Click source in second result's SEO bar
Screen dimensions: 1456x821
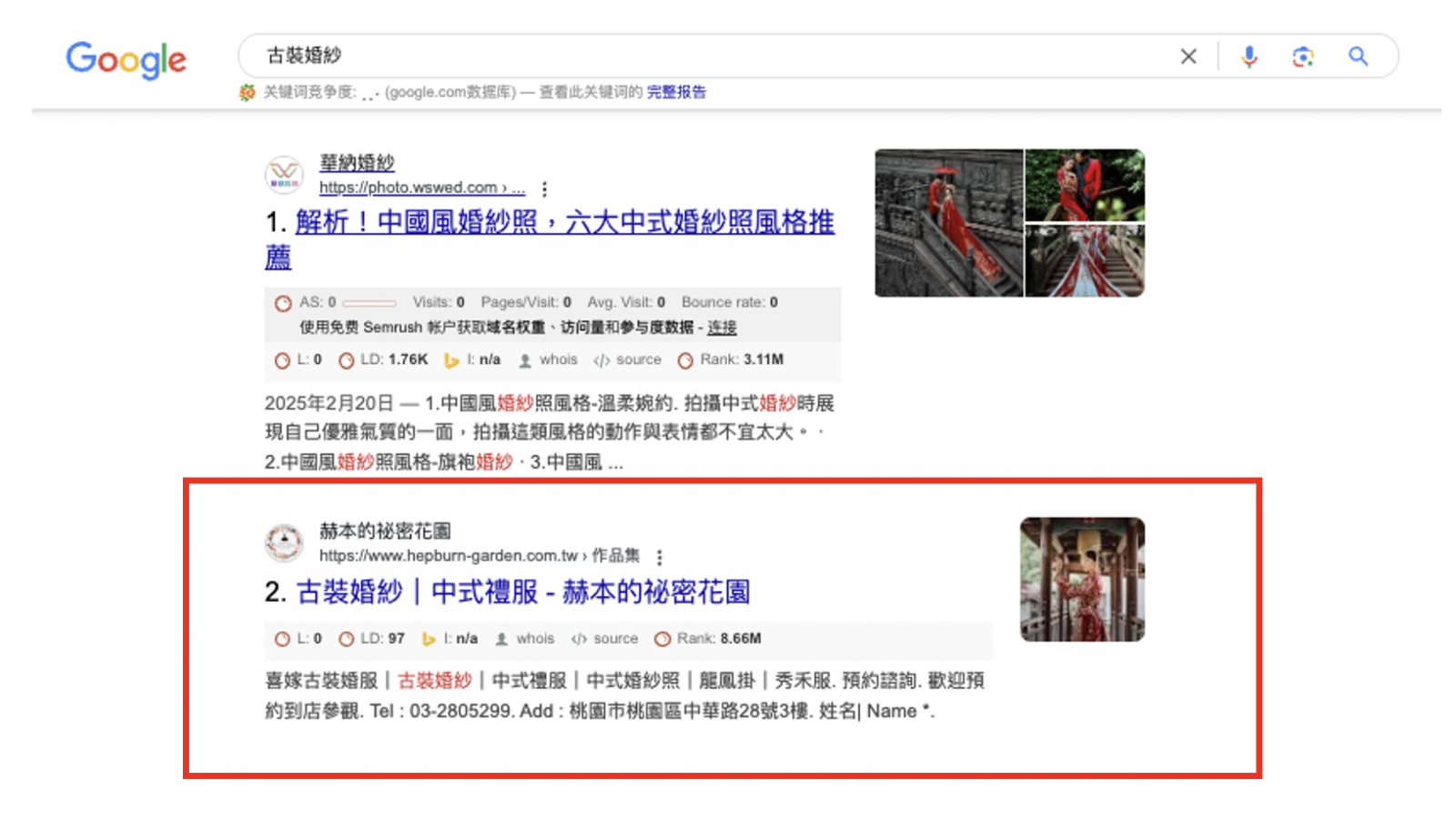point(615,639)
